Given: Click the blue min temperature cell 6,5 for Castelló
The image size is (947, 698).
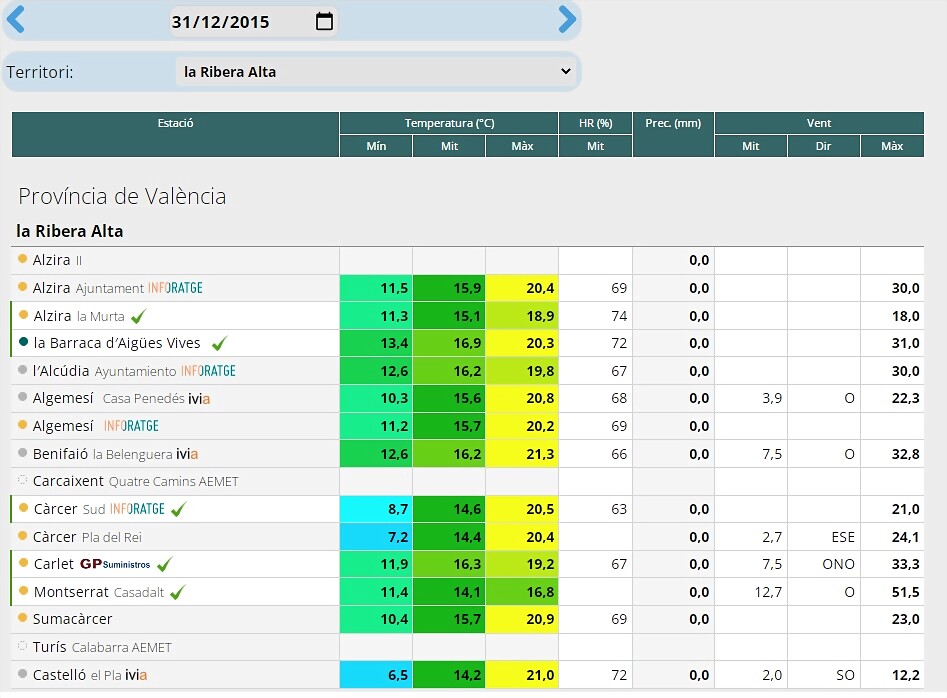Looking at the screenshot, I should point(376,674).
